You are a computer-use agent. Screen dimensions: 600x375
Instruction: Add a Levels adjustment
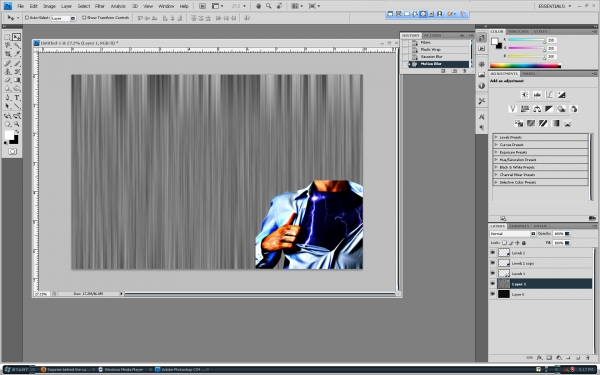point(537,95)
